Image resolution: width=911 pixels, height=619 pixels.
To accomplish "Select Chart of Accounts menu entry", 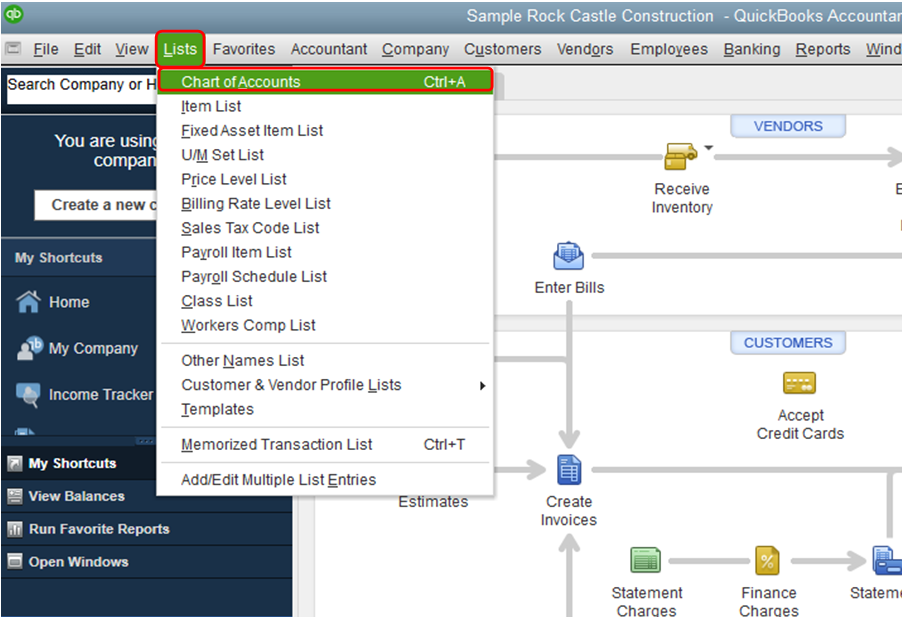I will (x=325, y=81).
